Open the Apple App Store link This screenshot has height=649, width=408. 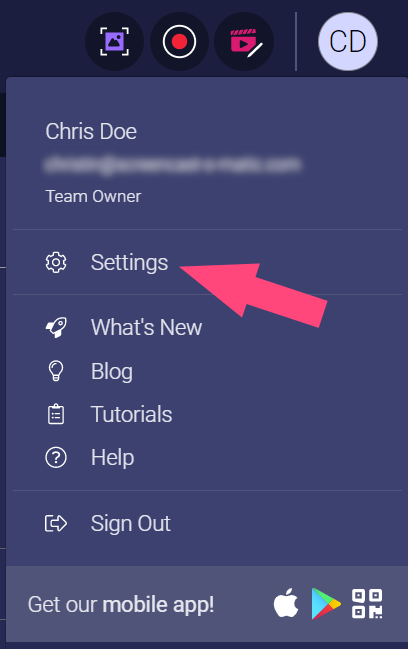coord(286,603)
